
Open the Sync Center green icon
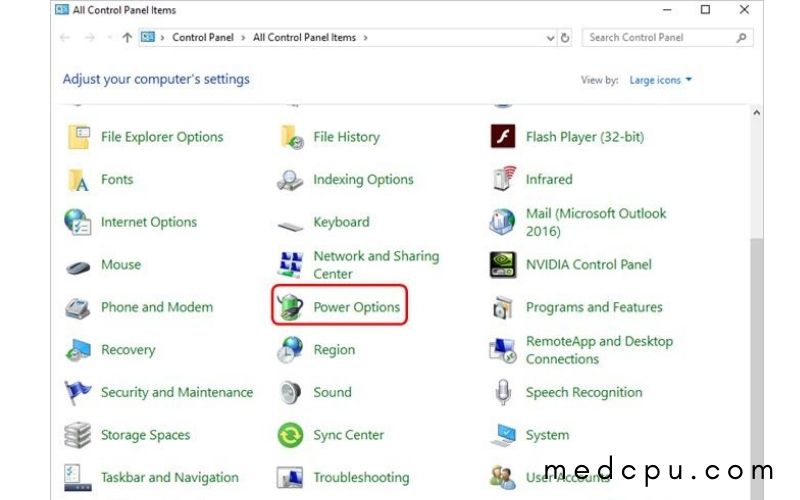click(290, 435)
